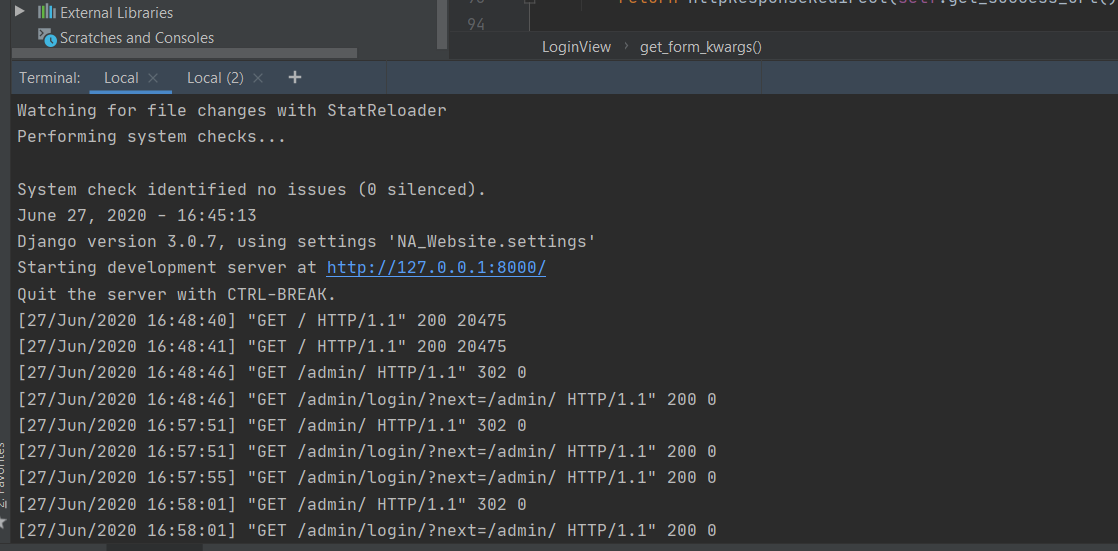Switch to the Local (2) terminal tab

coord(215,78)
